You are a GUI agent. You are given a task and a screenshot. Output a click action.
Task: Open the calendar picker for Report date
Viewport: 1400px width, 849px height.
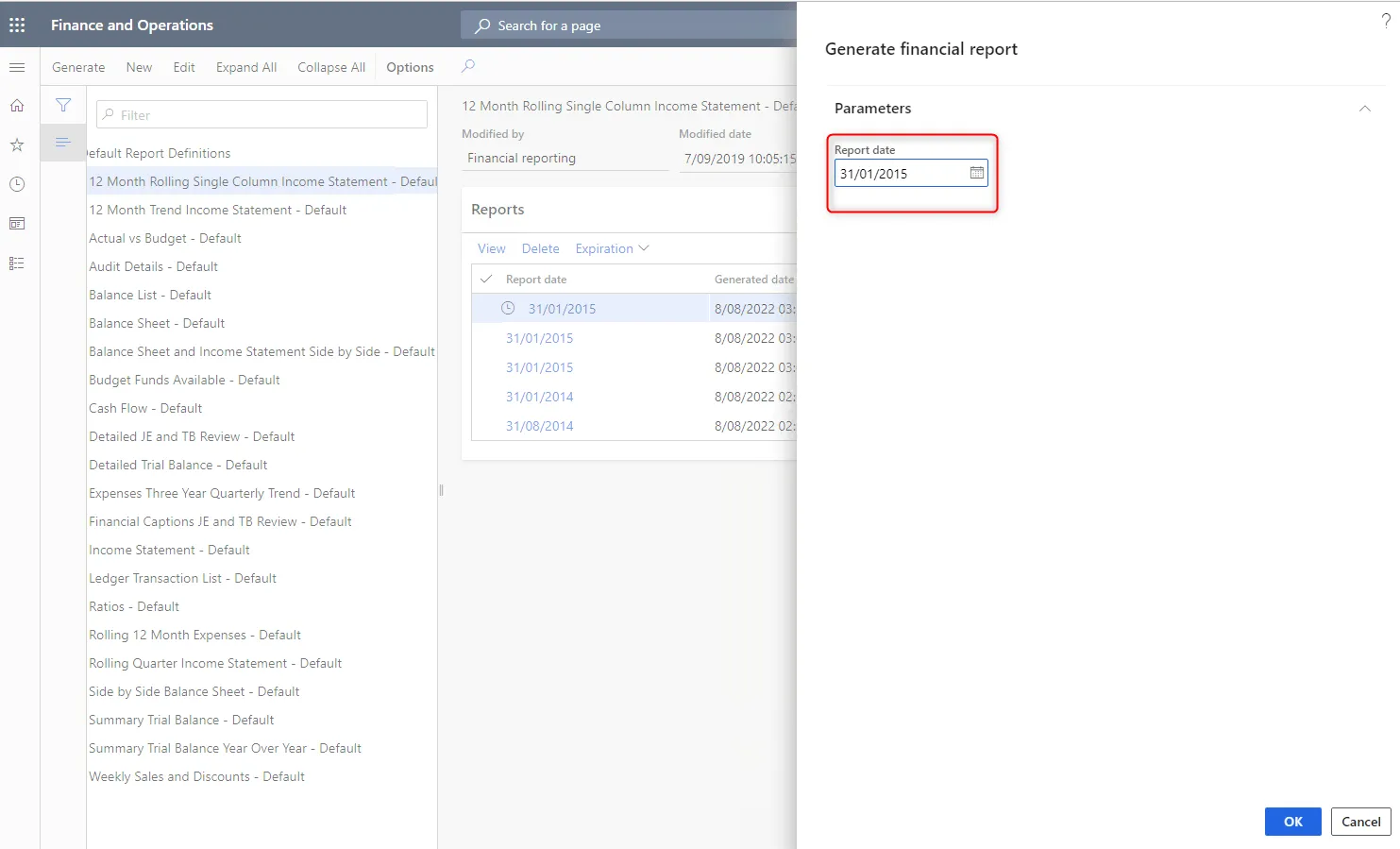coord(976,173)
